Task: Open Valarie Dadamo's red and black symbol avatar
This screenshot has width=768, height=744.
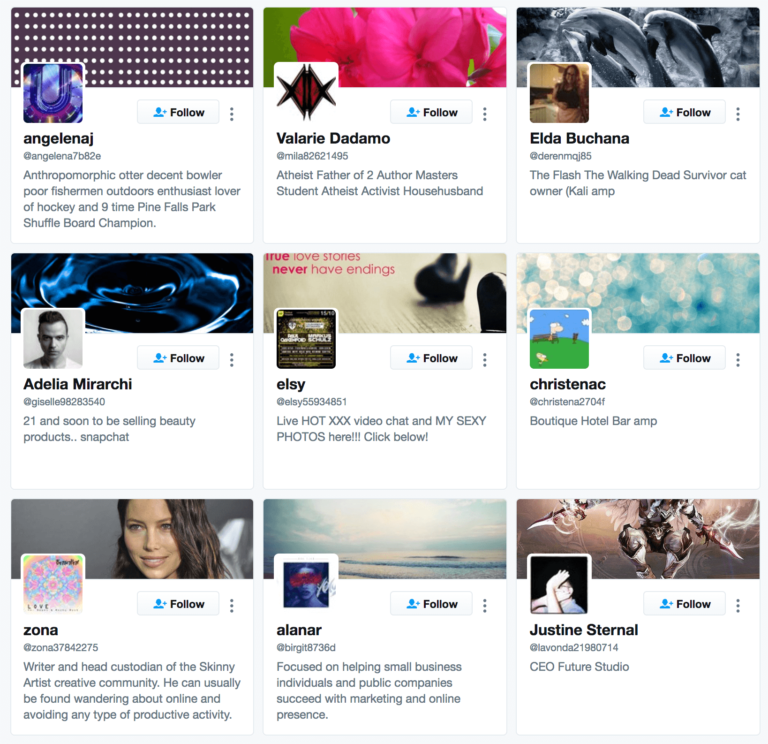Action: (x=306, y=93)
